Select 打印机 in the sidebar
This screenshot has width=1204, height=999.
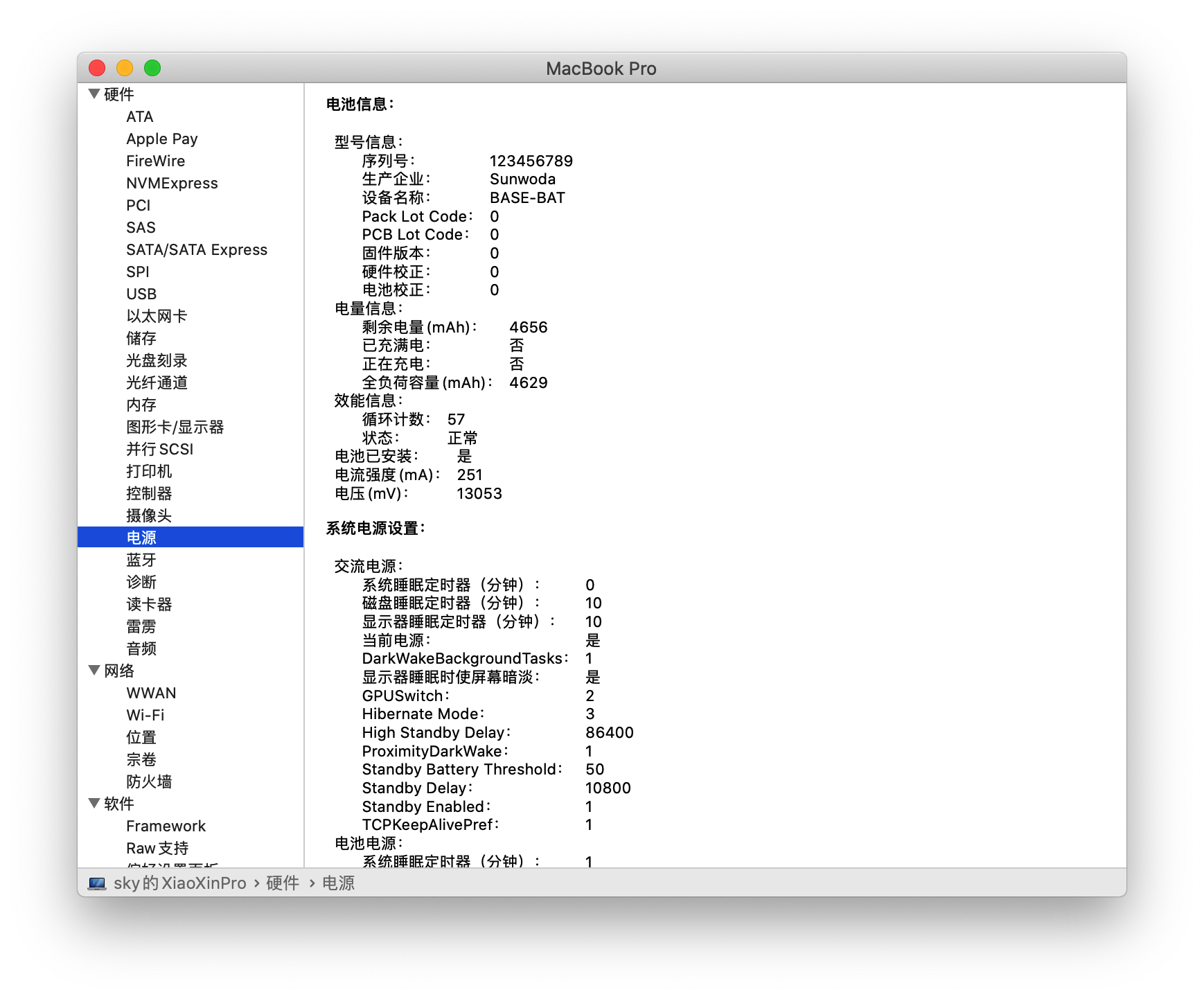(149, 471)
